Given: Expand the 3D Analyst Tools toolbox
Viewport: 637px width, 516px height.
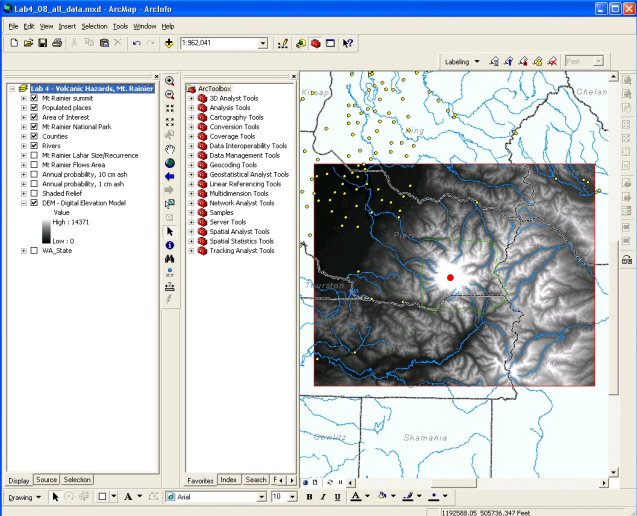Looking at the screenshot, I should coord(191,98).
